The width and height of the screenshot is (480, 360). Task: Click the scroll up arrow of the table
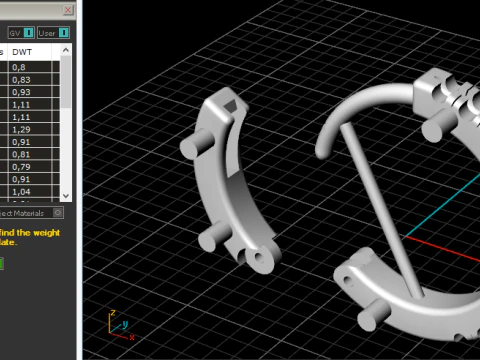(x=66, y=50)
